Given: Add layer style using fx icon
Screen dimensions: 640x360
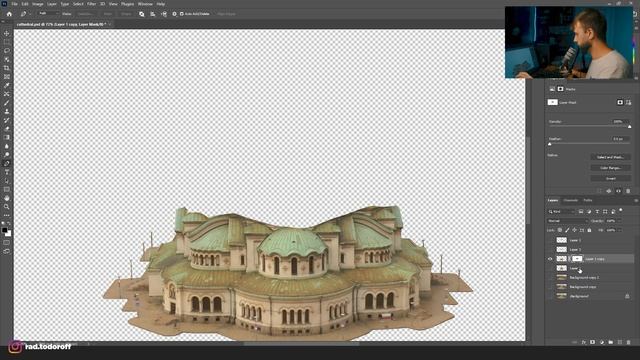Looking at the screenshot, I should point(584,342).
